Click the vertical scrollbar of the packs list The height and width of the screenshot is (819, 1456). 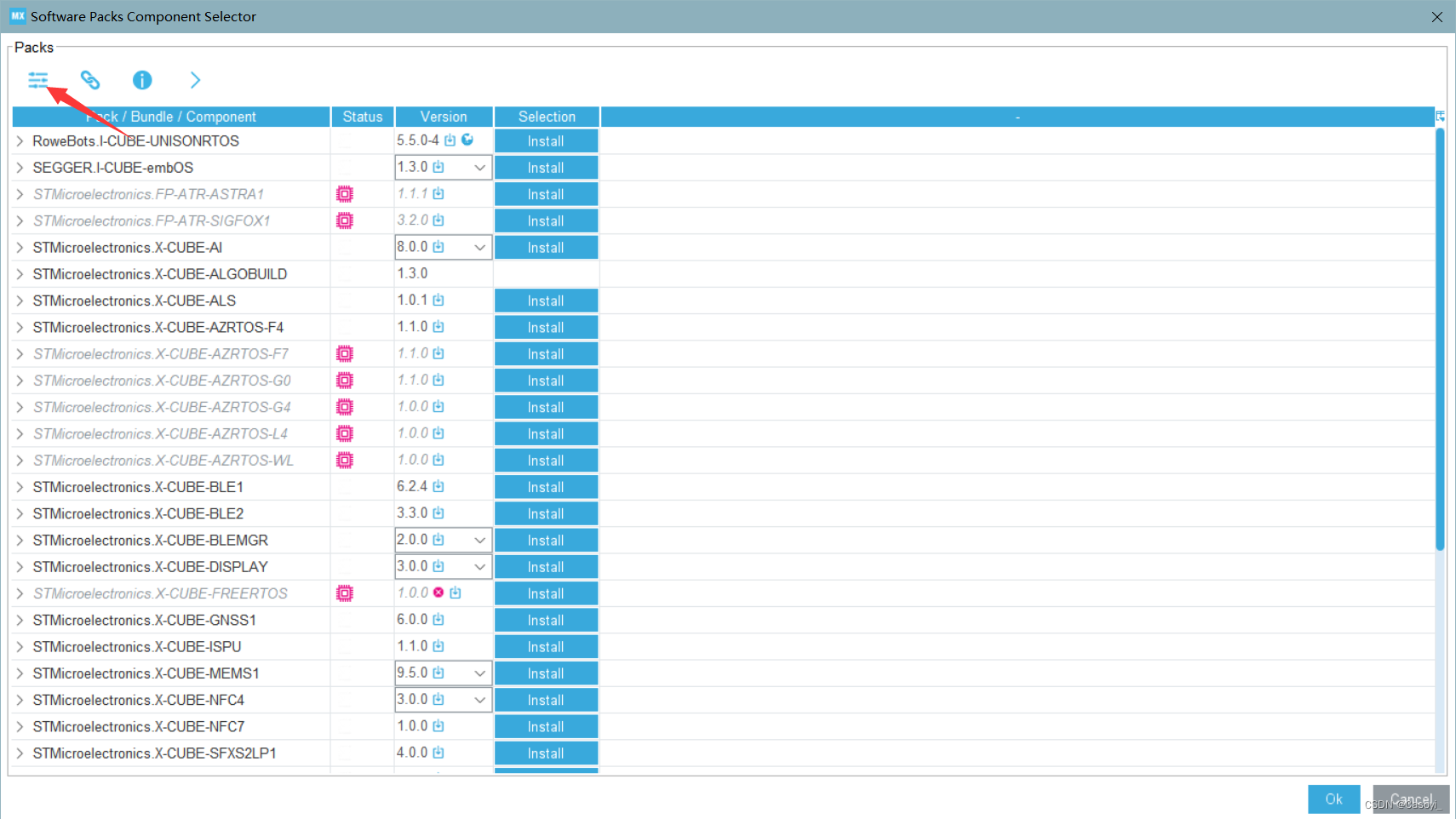coord(1440,339)
